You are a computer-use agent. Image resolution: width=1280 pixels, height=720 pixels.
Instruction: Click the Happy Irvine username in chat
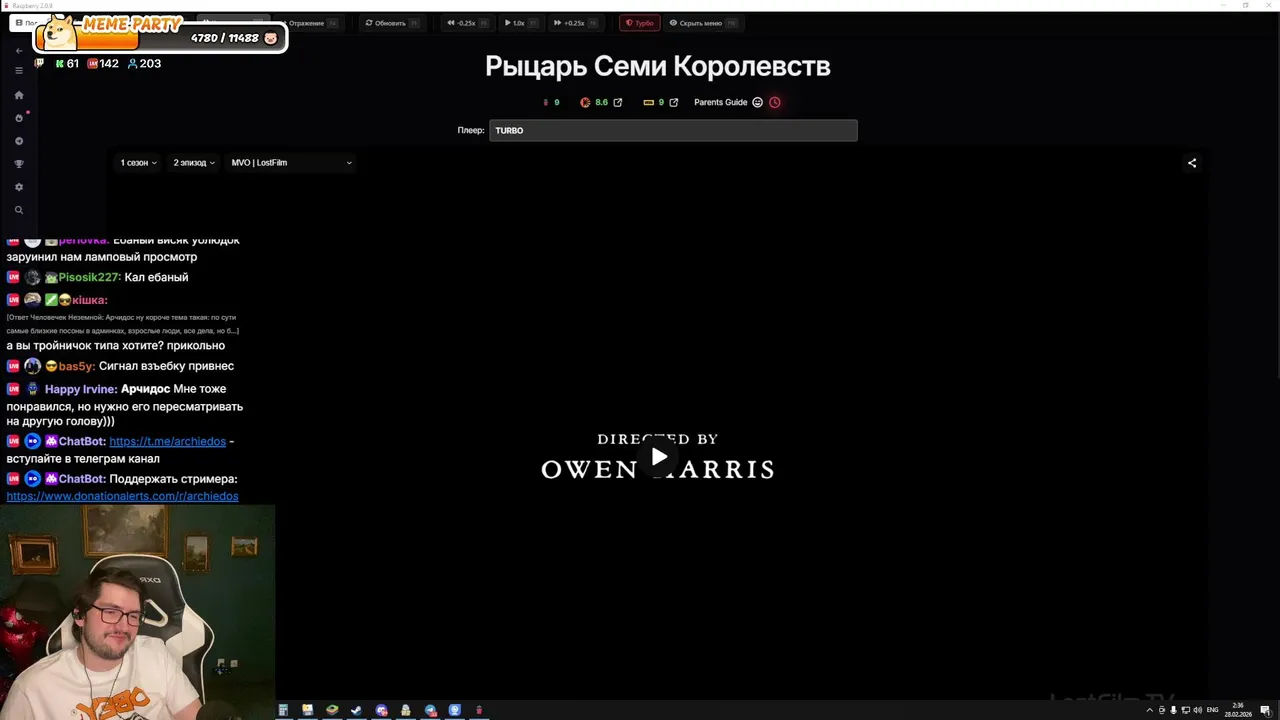click(x=81, y=389)
